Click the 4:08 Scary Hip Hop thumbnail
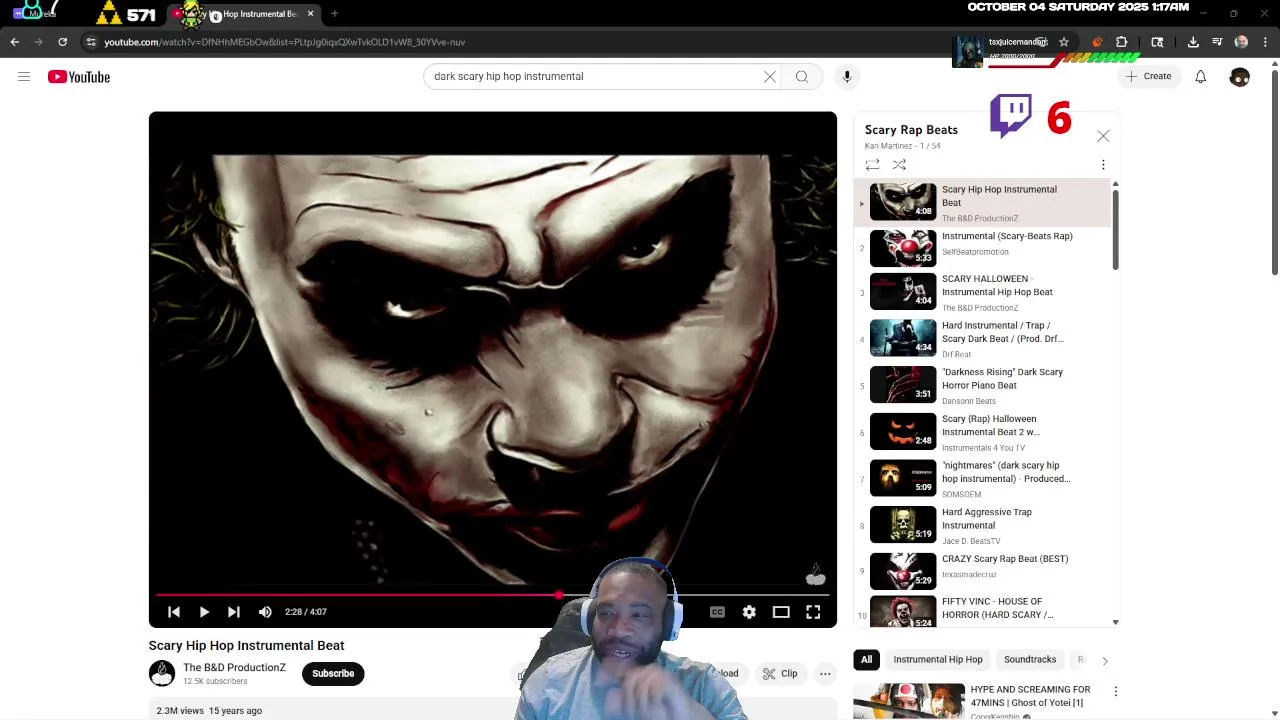1280x720 pixels. [x=903, y=201]
